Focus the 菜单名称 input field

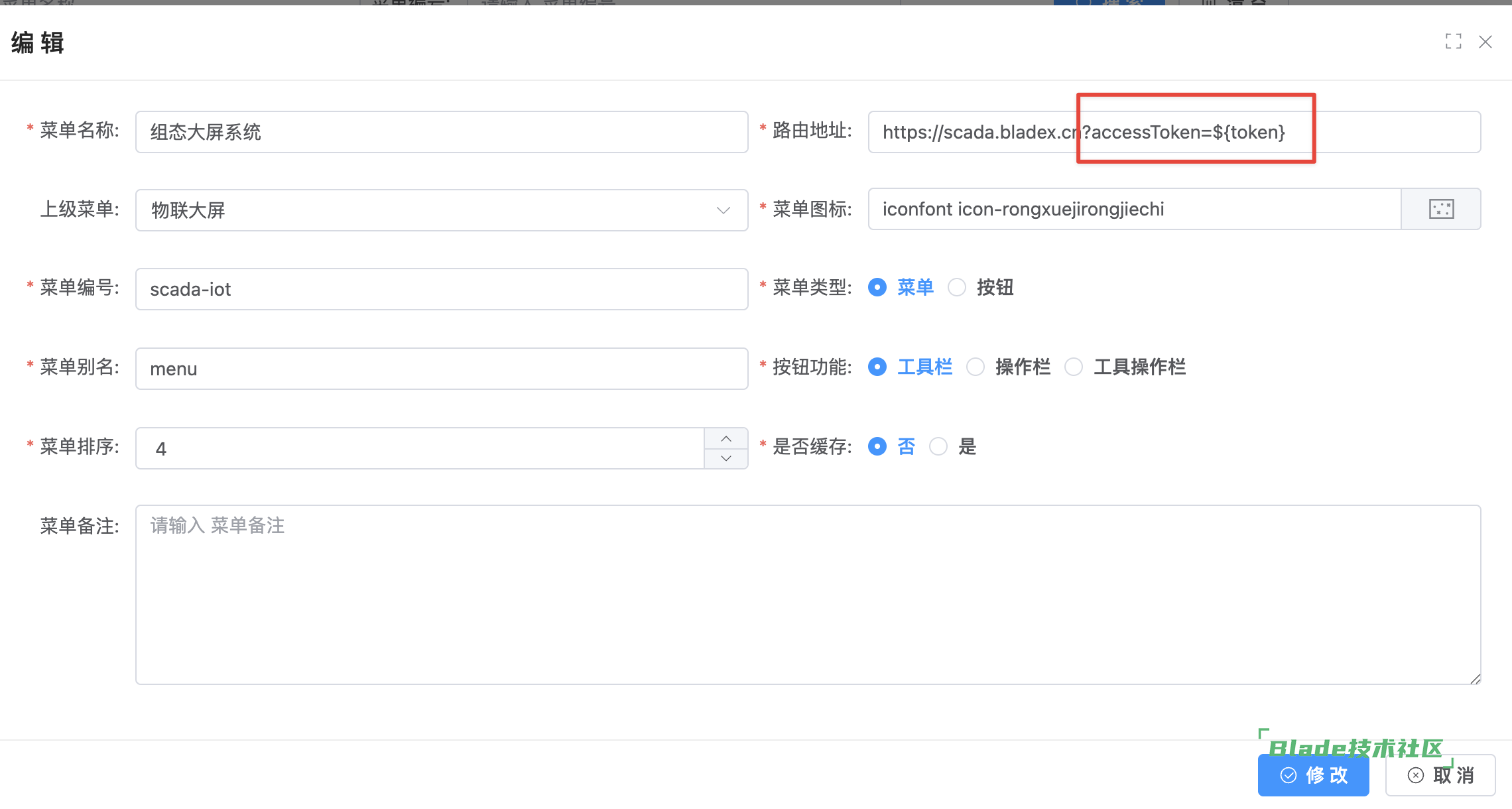click(x=442, y=132)
